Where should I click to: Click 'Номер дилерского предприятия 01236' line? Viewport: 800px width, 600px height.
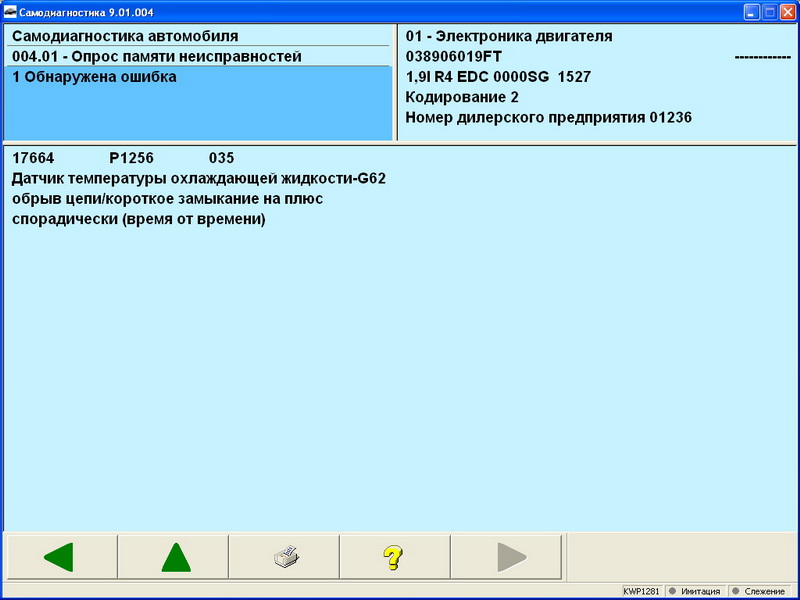tap(548, 117)
